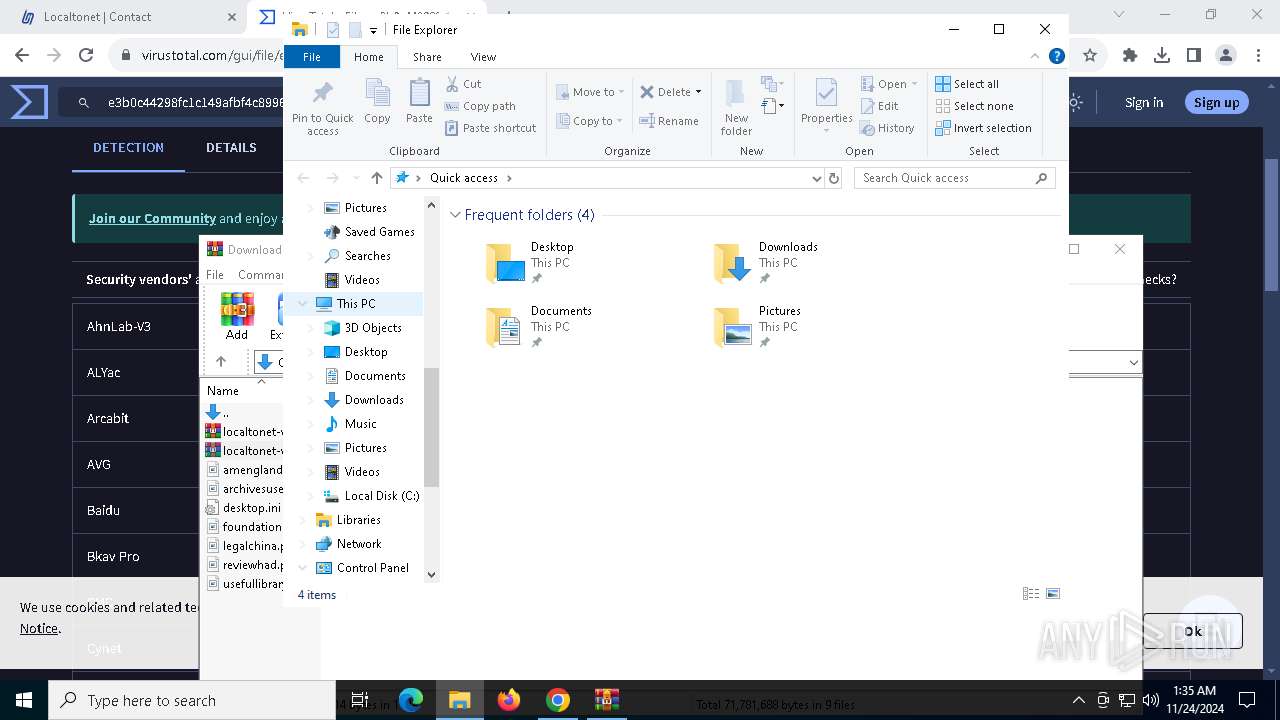Switch to the Share ribbon tab
The width and height of the screenshot is (1280, 720).
tap(427, 57)
